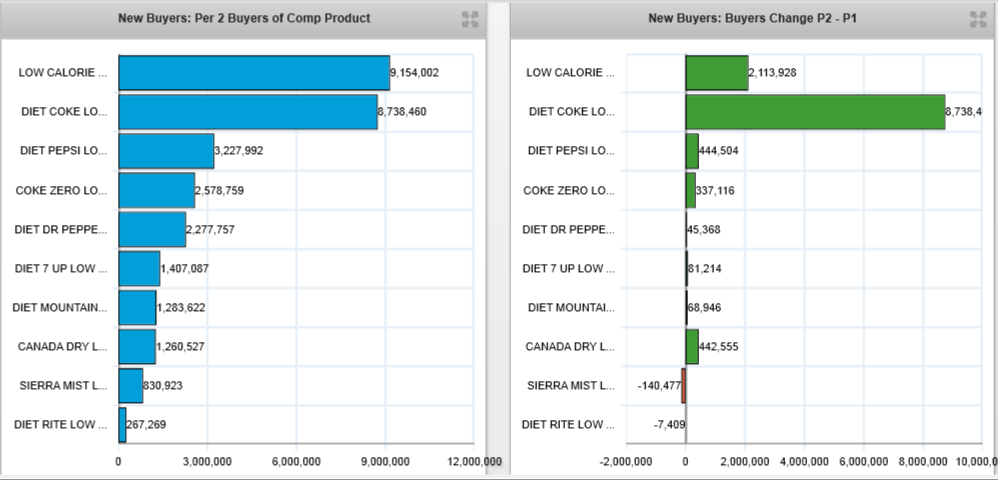Click the blue SIERRA MIST bar showing 830,923
This screenshot has width=998, height=481.
131,385
